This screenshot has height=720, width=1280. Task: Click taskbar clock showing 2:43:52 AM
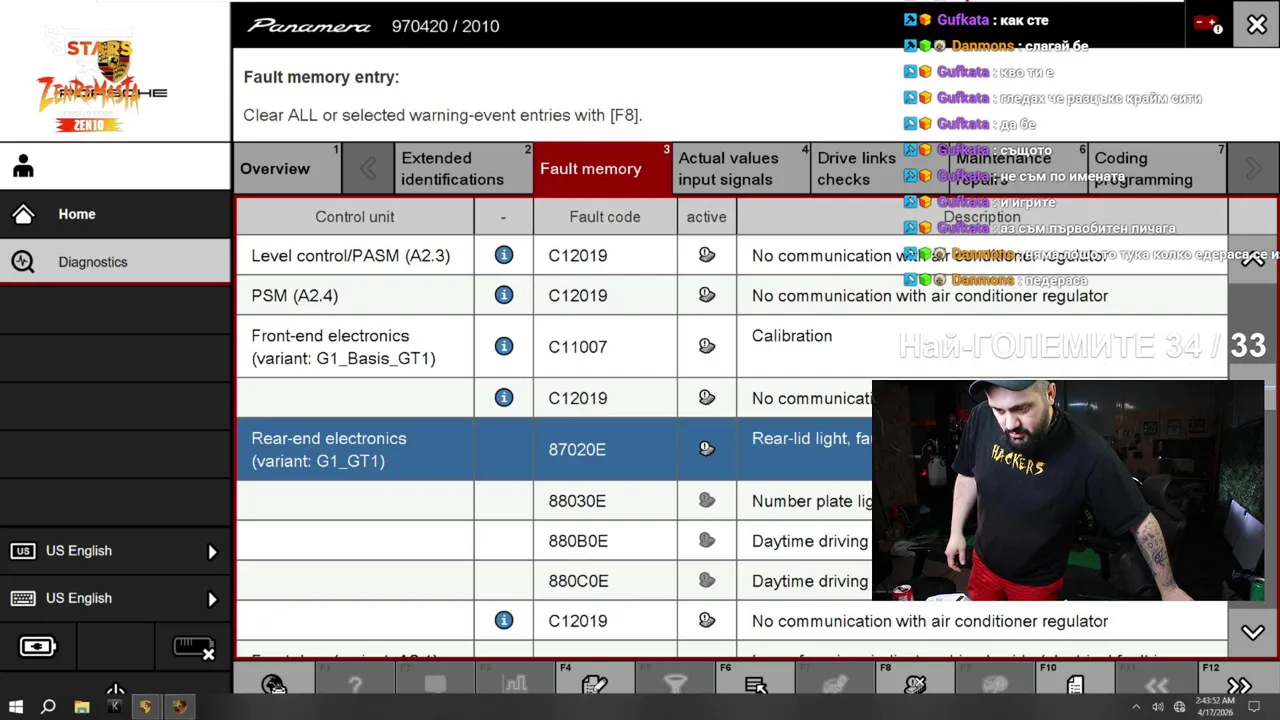(1216, 706)
